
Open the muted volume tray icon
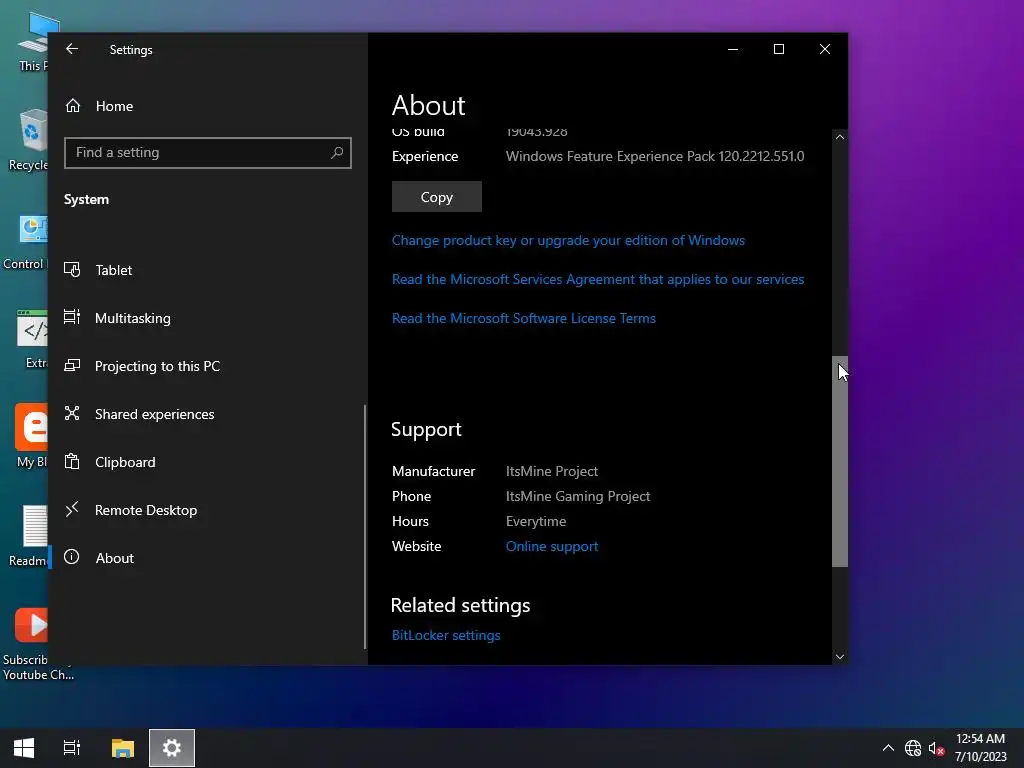tap(936, 748)
